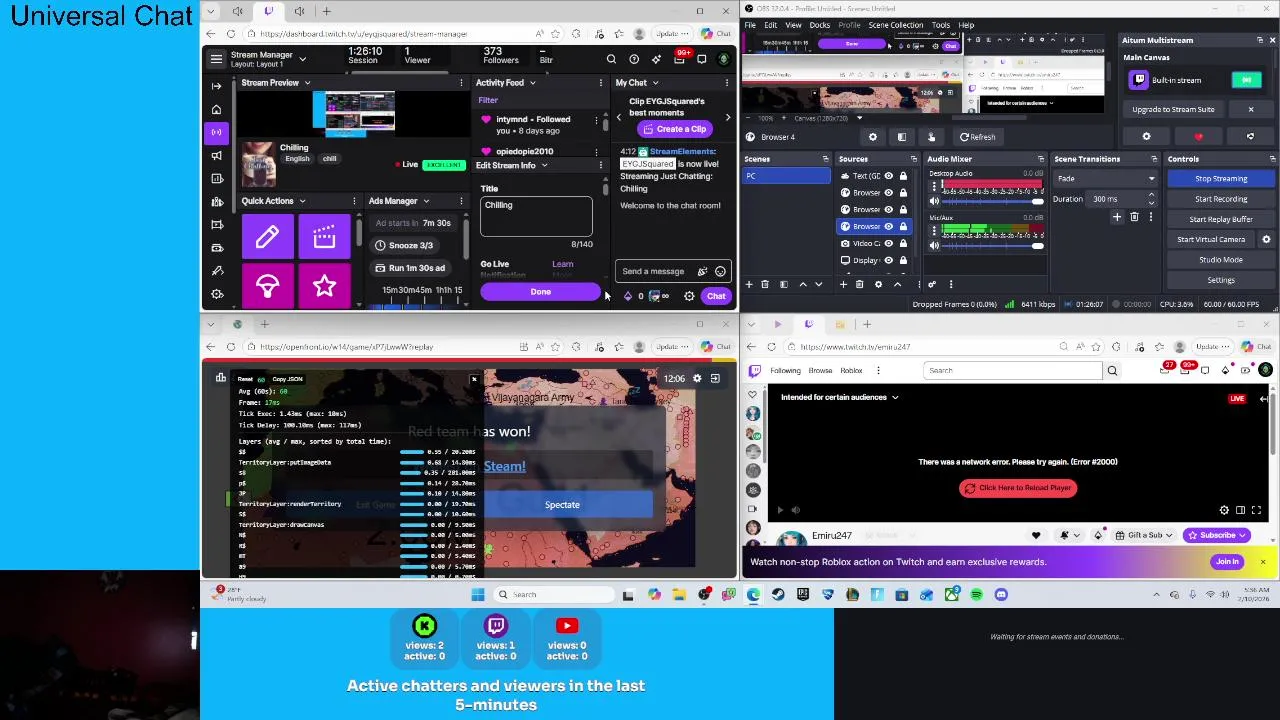Screen dimensions: 1280x720
Task: Add a scene transition with plus icon
Action: coord(1117,217)
